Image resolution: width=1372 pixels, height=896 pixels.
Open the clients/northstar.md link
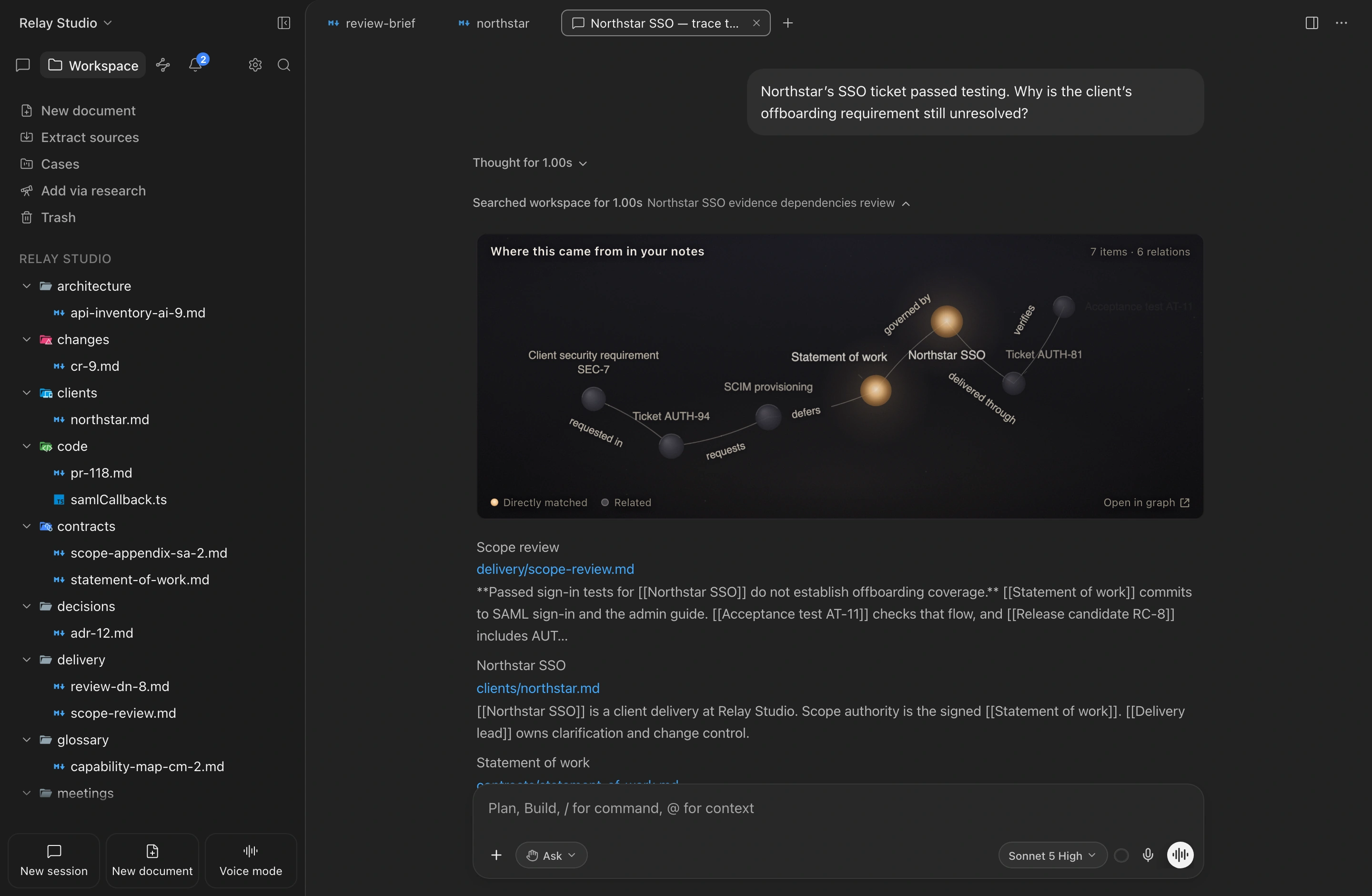point(538,688)
